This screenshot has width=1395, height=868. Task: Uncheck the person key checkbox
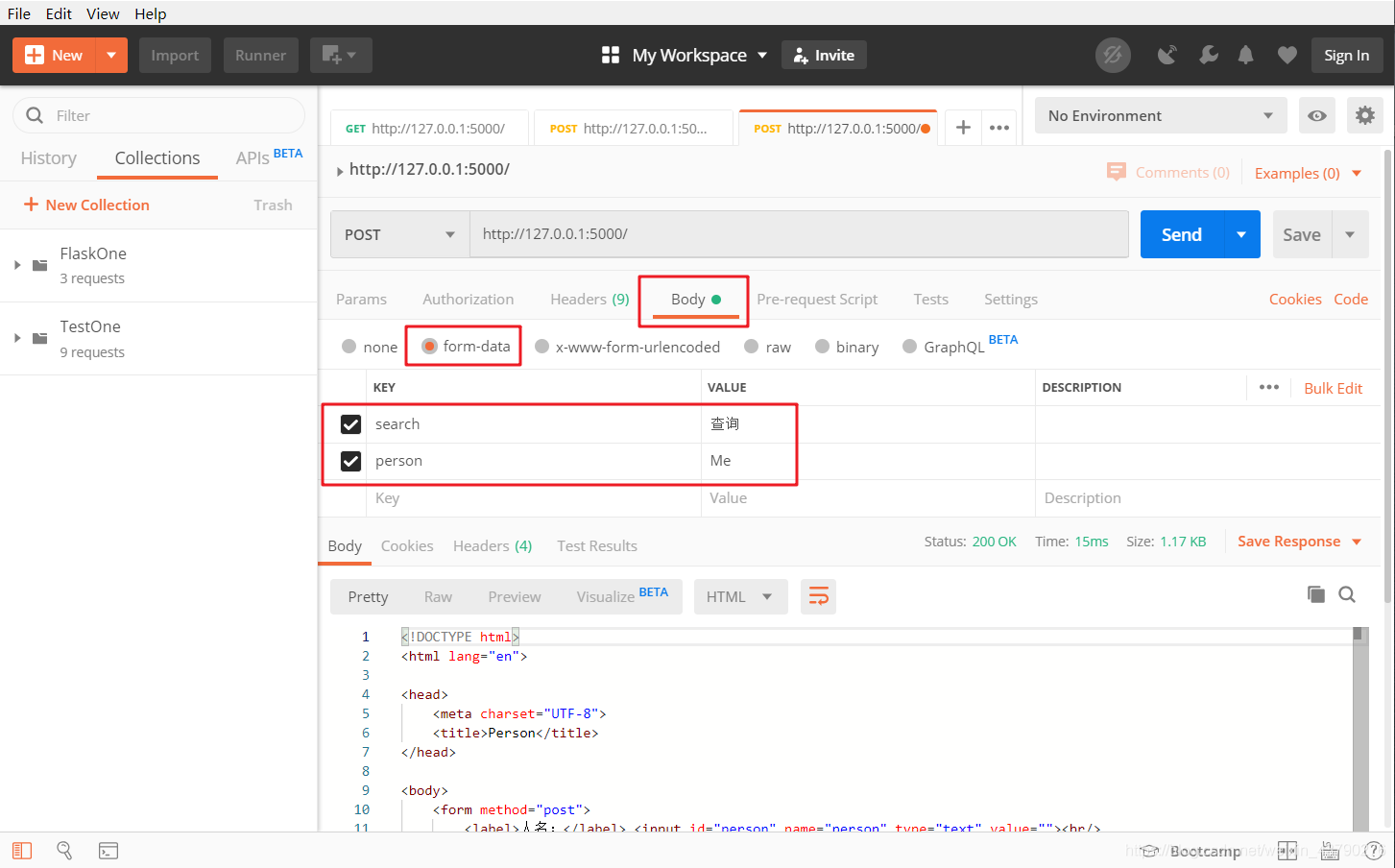[350, 461]
